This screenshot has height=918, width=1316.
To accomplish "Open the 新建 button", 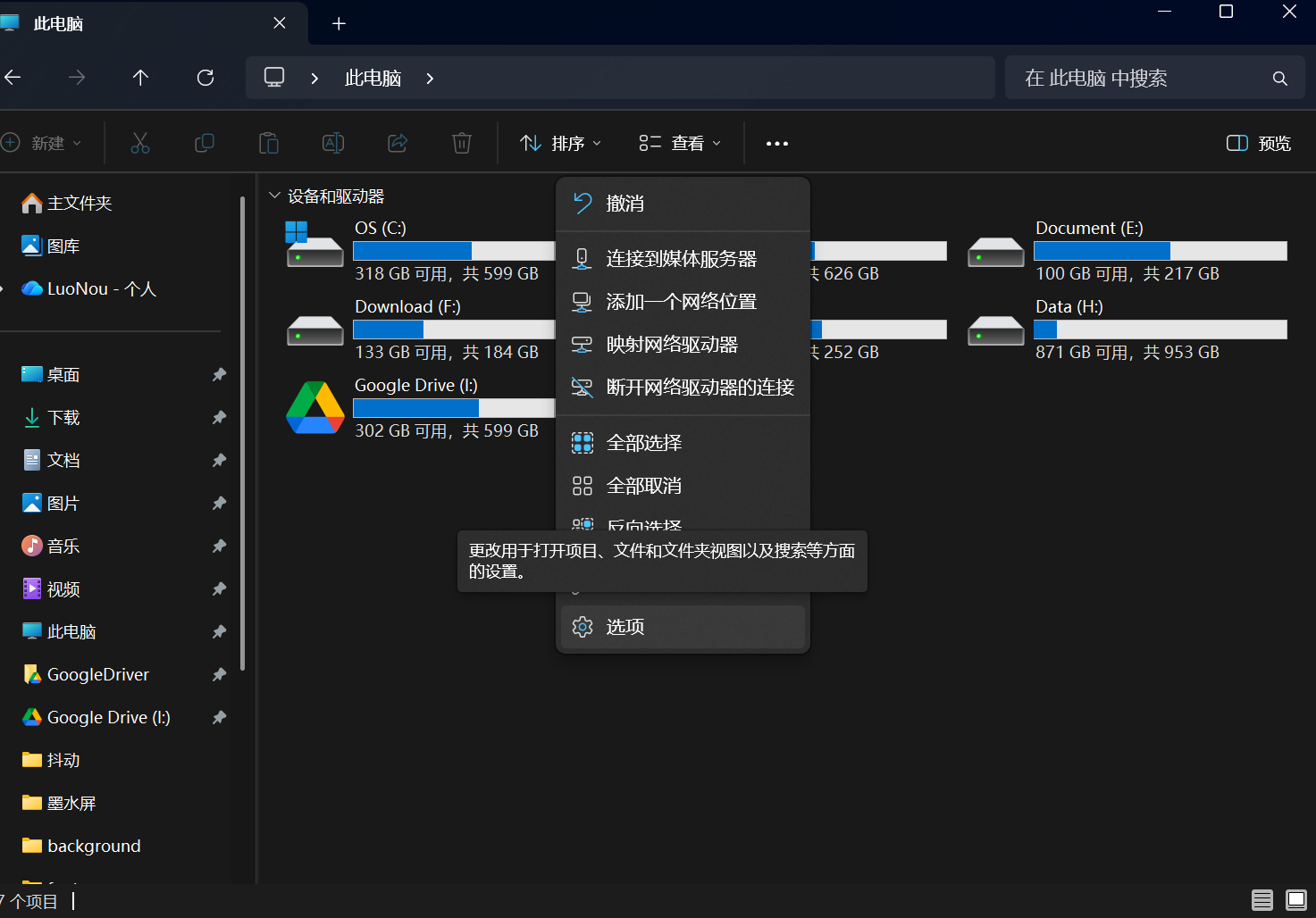I will (x=42, y=143).
